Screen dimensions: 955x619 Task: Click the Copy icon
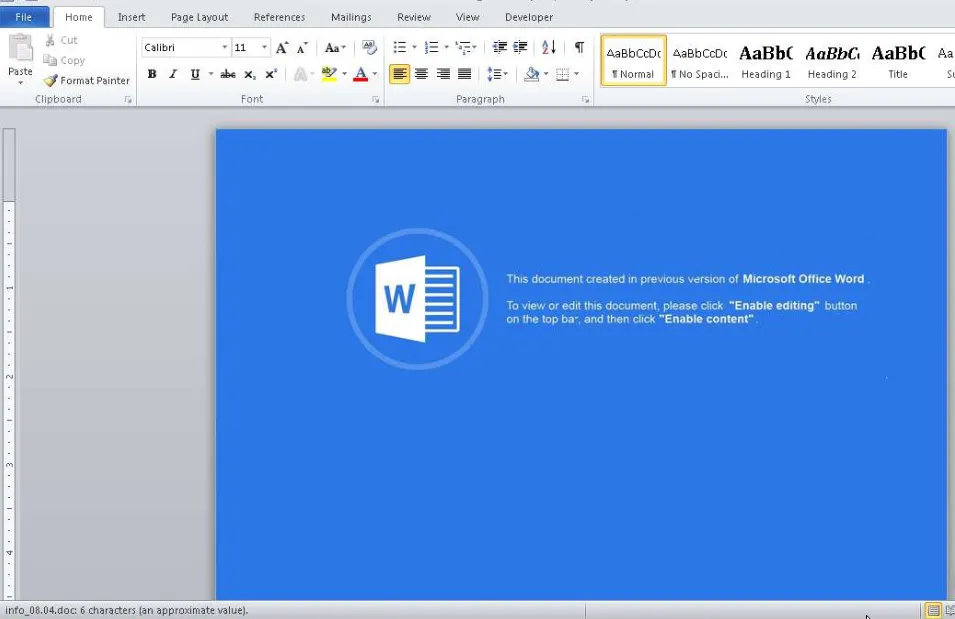[50, 60]
